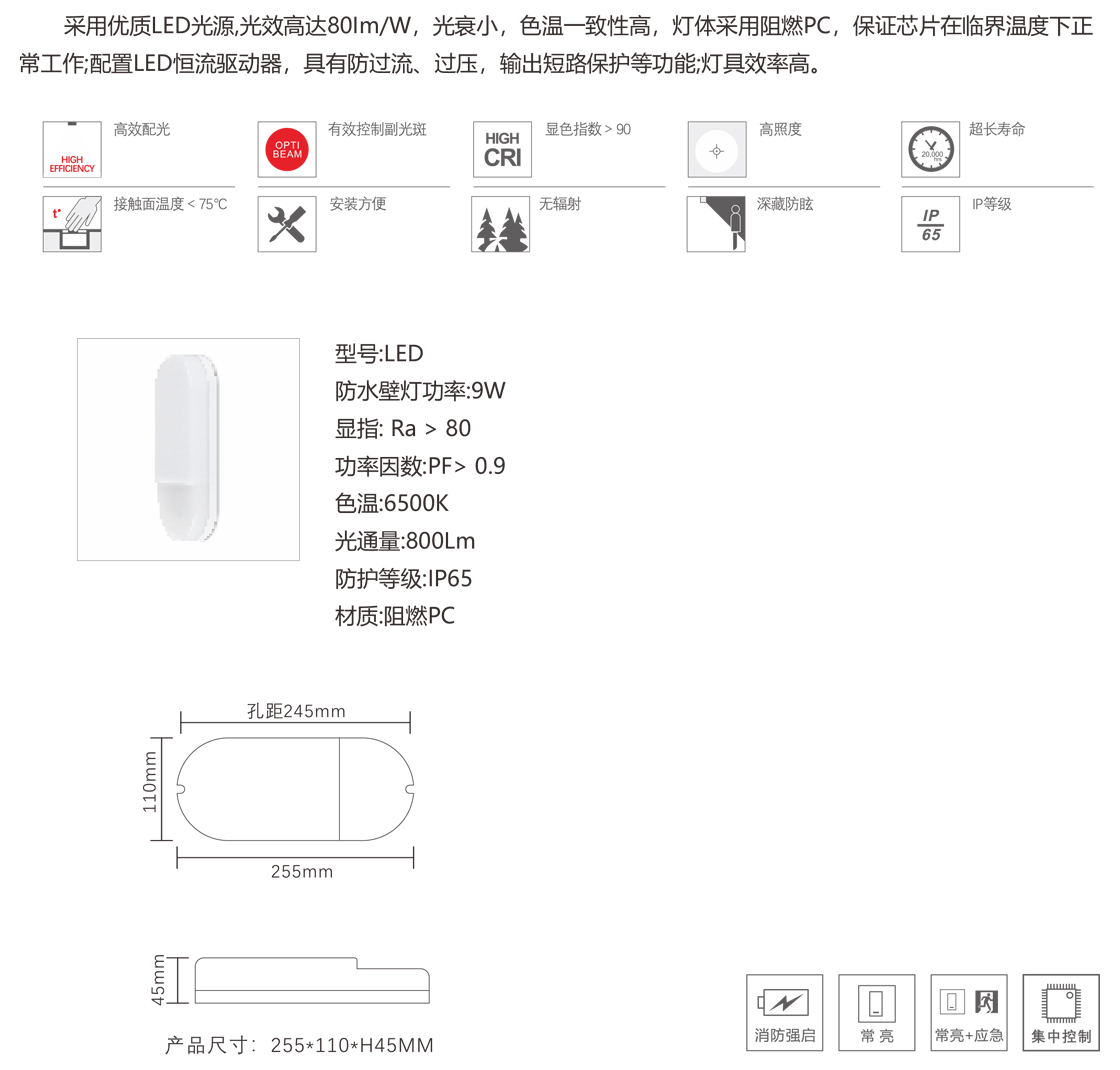This screenshot has width=1120, height=1070.
Task: Select the wrench and screwdriver installation icon
Action: 287,224
